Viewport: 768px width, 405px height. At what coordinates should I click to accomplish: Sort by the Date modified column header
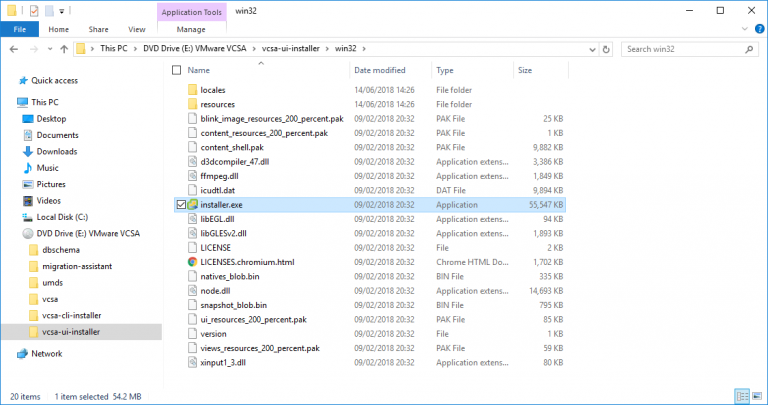pyautogui.click(x=380, y=71)
